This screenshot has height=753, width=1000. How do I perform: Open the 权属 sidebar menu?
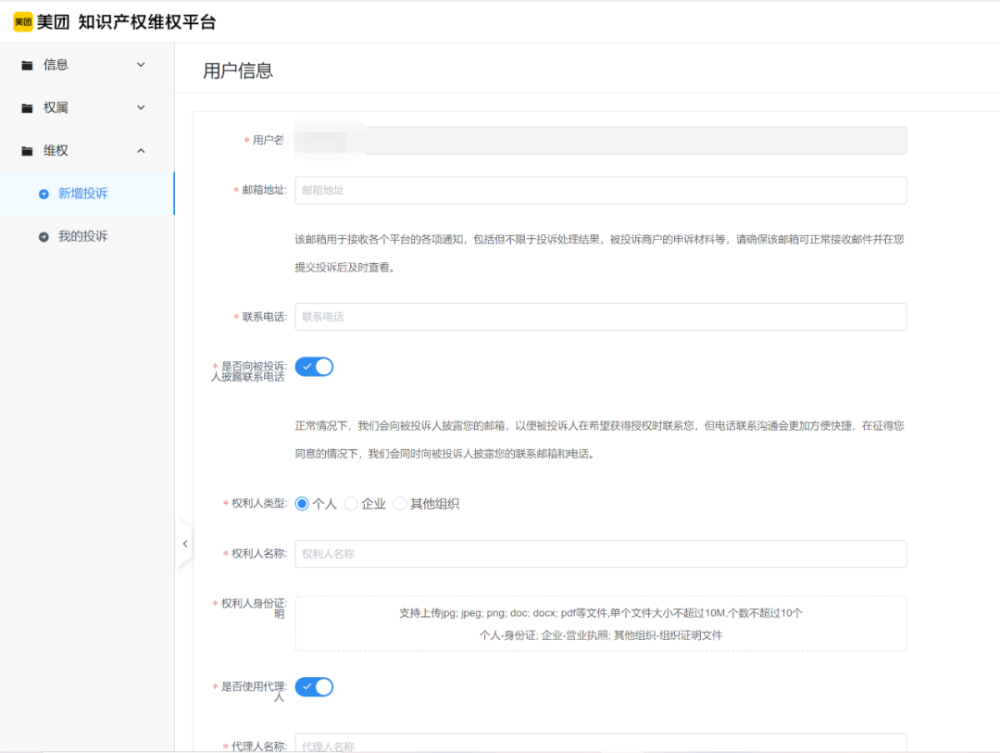(x=87, y=108)
